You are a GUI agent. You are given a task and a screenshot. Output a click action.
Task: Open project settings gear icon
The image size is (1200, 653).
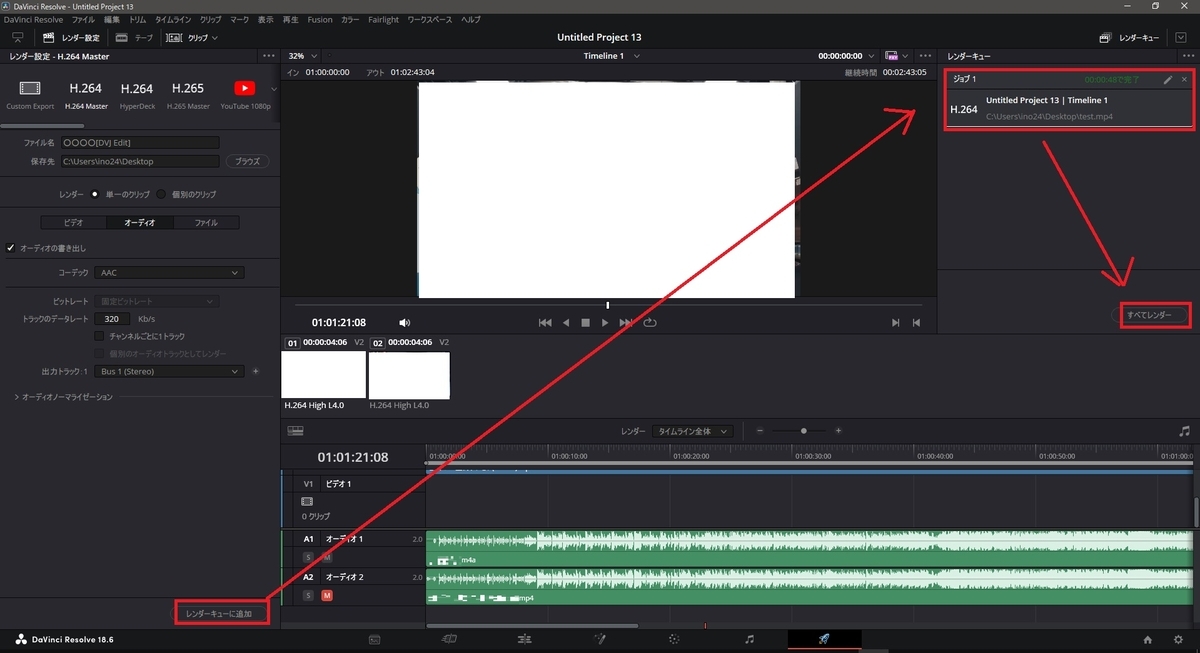click(x=1177, y=639)
